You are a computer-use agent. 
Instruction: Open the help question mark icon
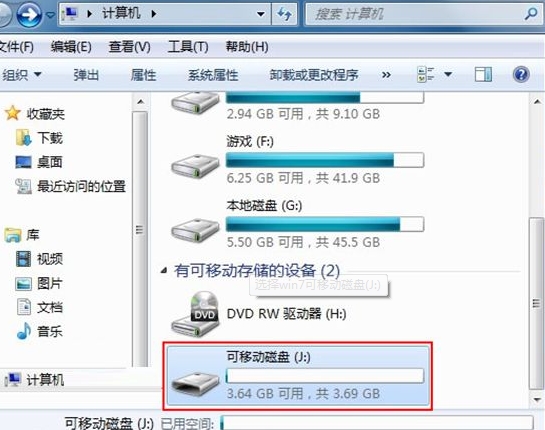521,74
